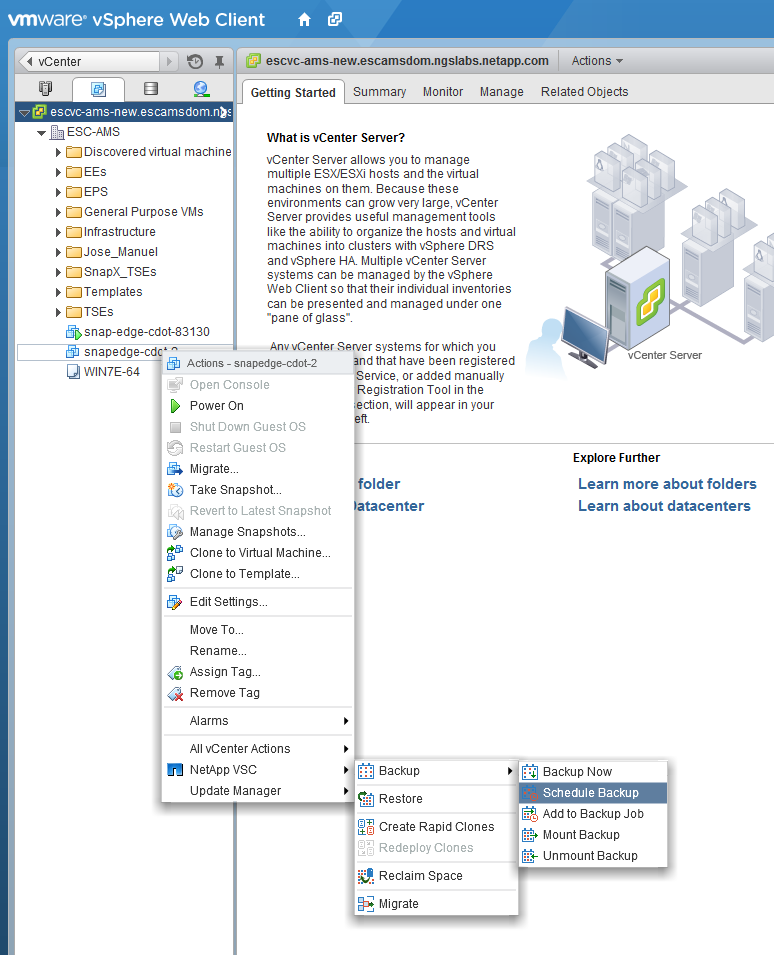Image resolution: width=774 pixels, height=955 pixels.
Task: Open the new window icon beside home
Action: 335,19
